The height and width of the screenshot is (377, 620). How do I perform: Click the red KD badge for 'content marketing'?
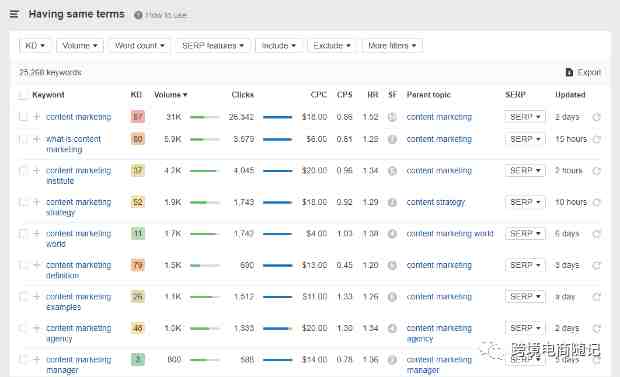(138, 117)
